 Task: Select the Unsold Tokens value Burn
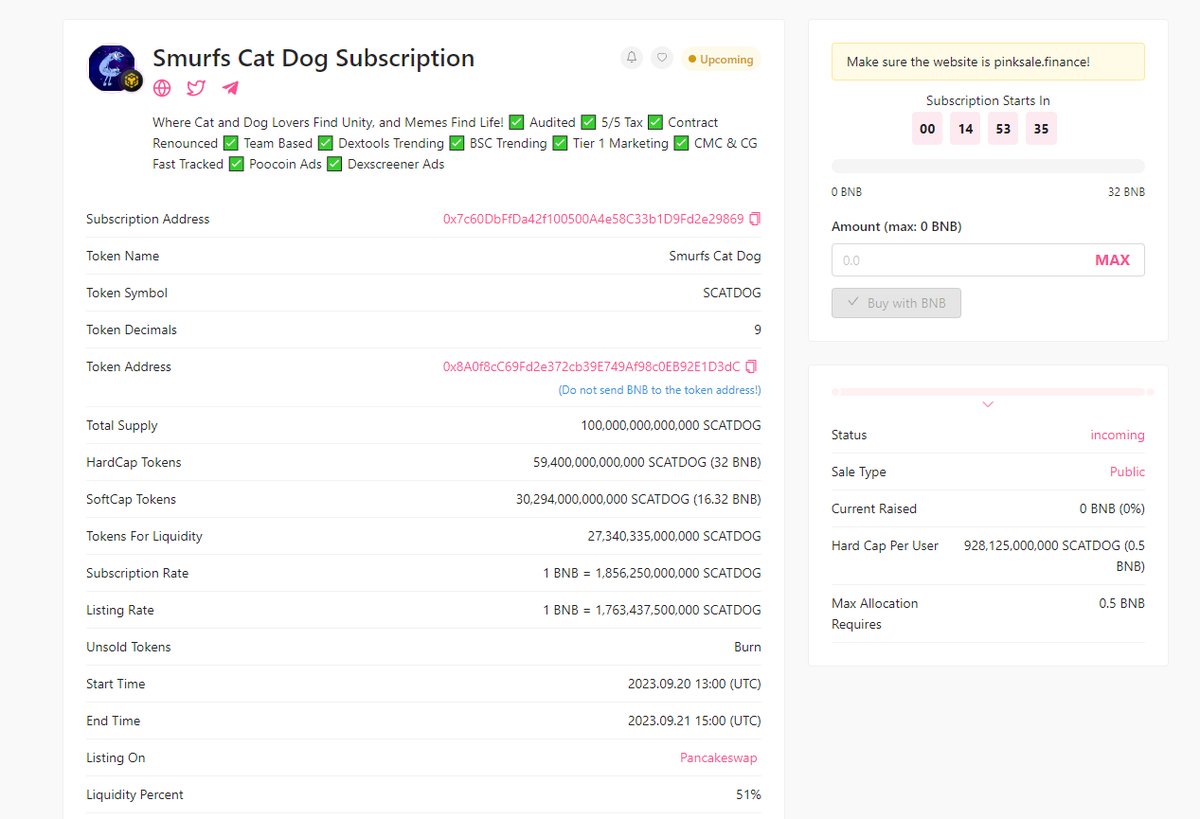click(x=748, y=647)
